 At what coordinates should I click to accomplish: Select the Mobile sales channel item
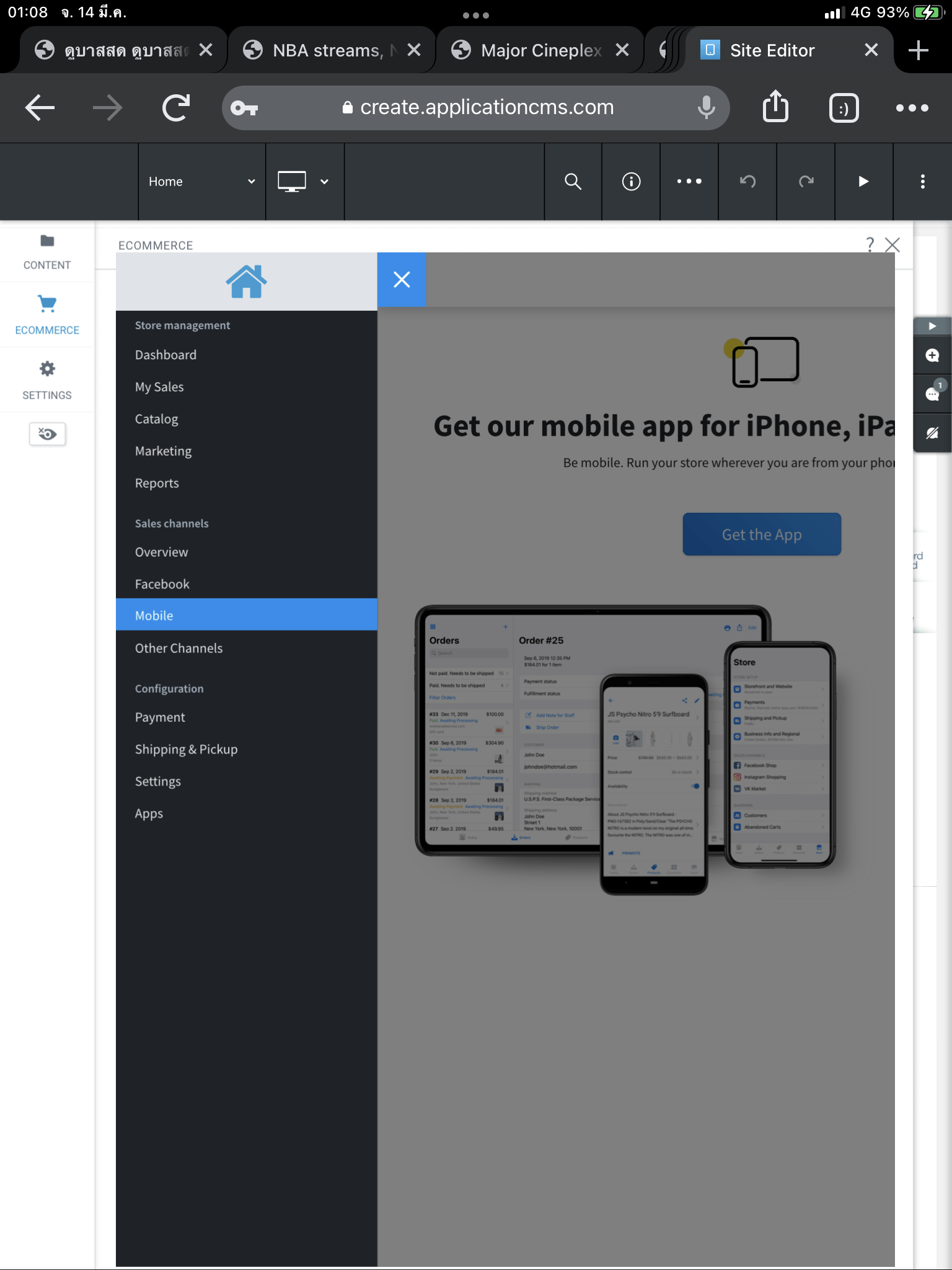click(x=247, y=615)
